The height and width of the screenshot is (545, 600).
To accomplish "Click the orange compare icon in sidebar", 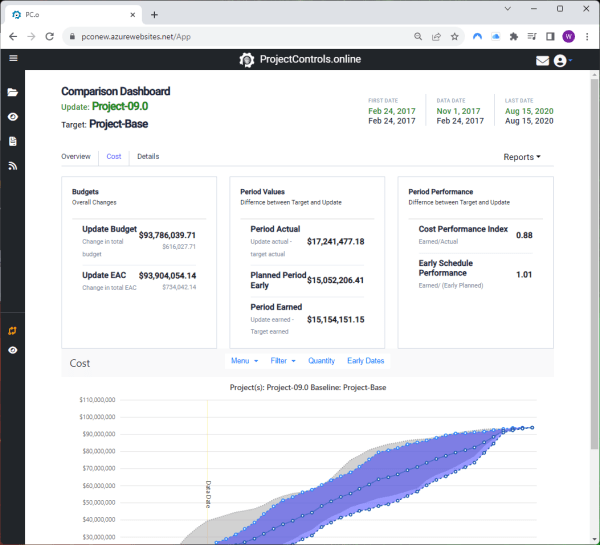I will point(13,331).
